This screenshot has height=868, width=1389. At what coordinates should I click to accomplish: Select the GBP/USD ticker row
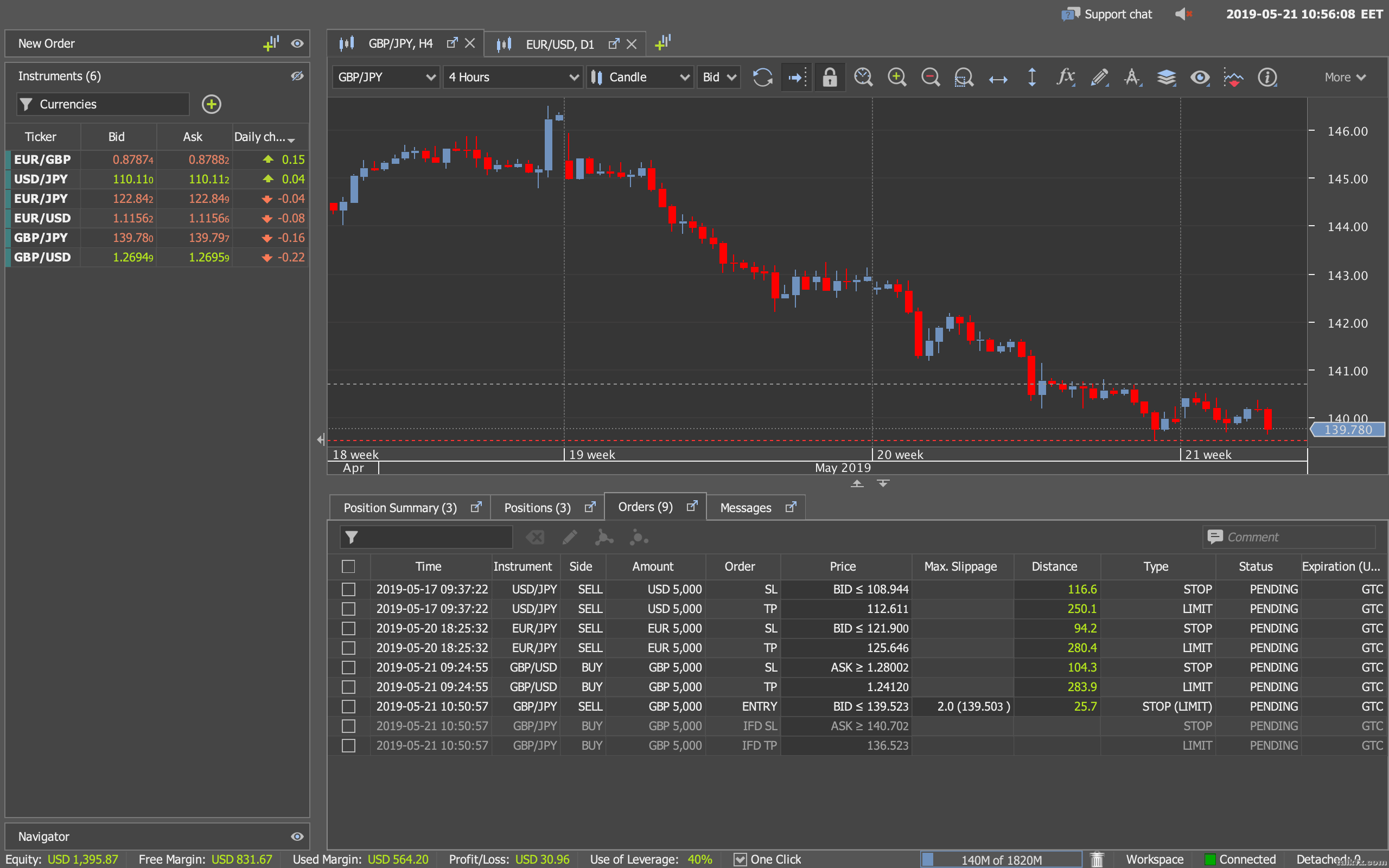coord(157,257)
